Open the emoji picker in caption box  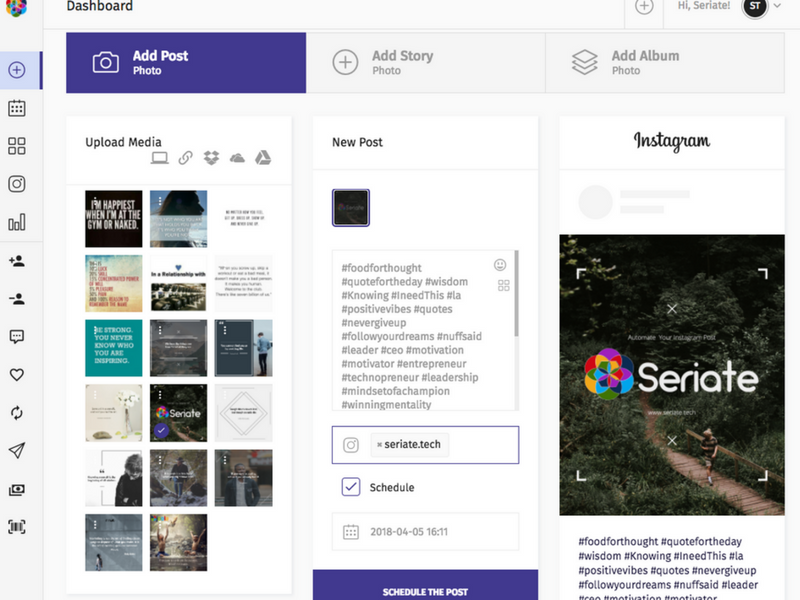click(x=500, y=265)
